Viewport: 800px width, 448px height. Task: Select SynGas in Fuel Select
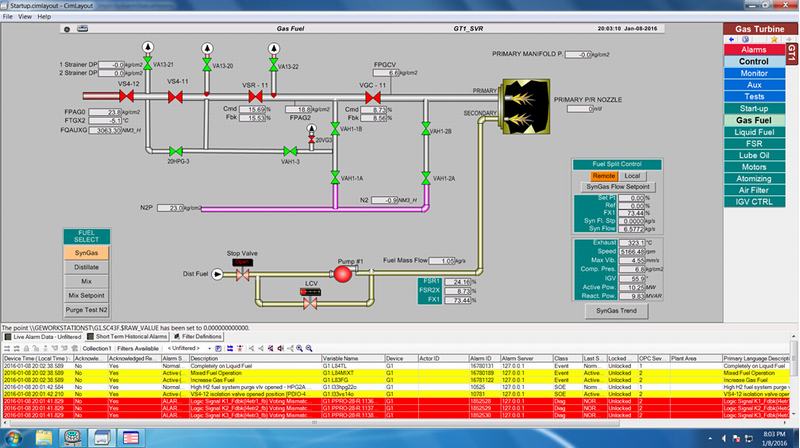tap(86, 253)
